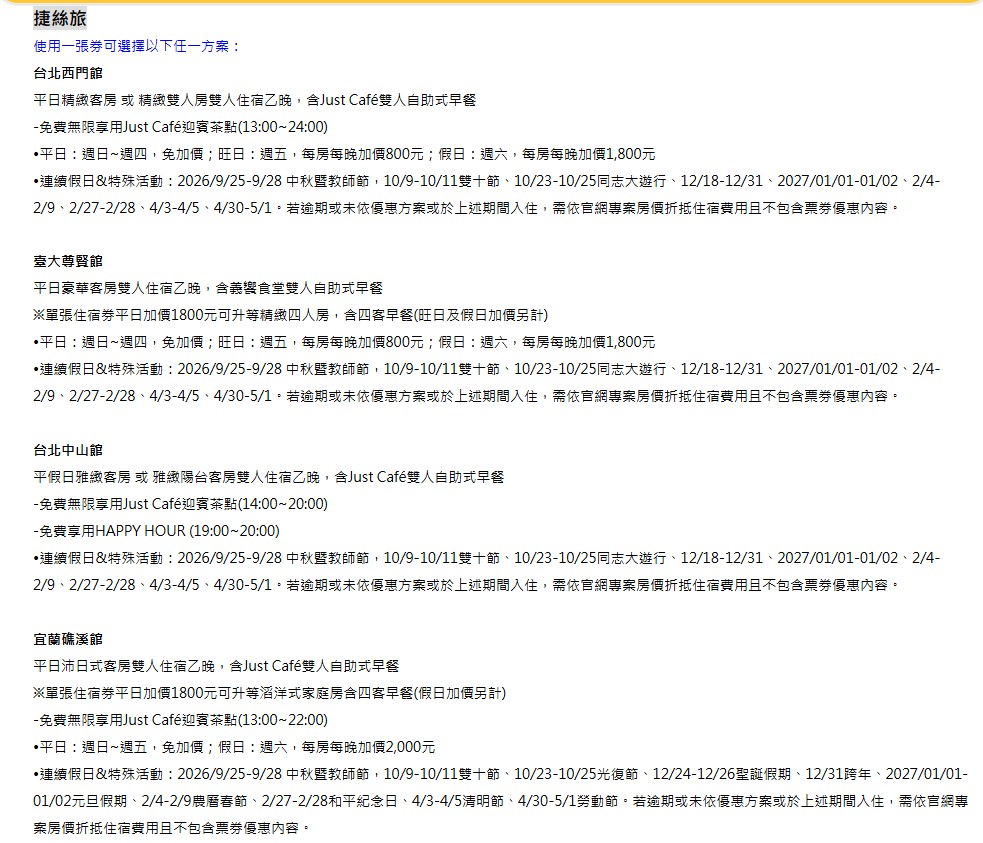Select the 台北西門館 heading
This screenshot has height=843, width=983.
click(68, 73)
